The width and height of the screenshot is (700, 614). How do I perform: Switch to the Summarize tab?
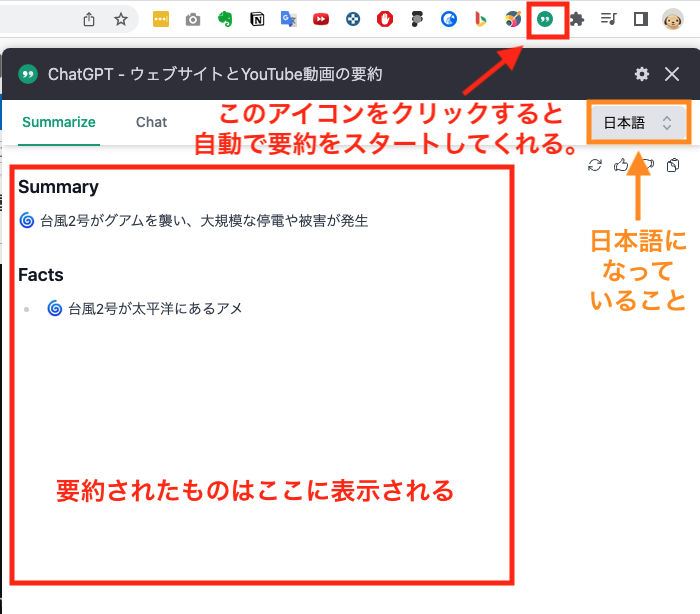59,122
